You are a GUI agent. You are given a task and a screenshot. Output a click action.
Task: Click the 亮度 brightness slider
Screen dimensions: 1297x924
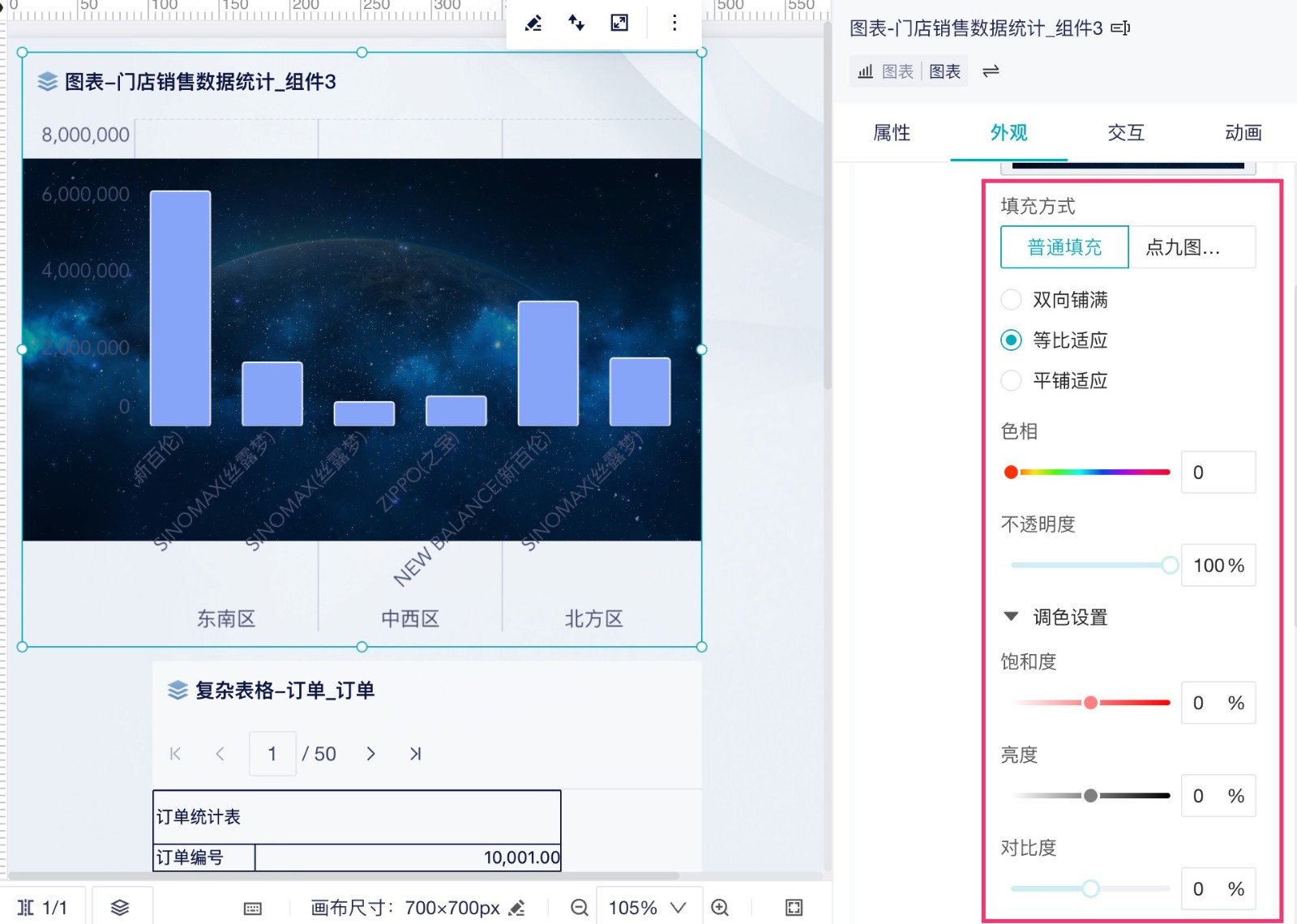[x=1091, y=796]
